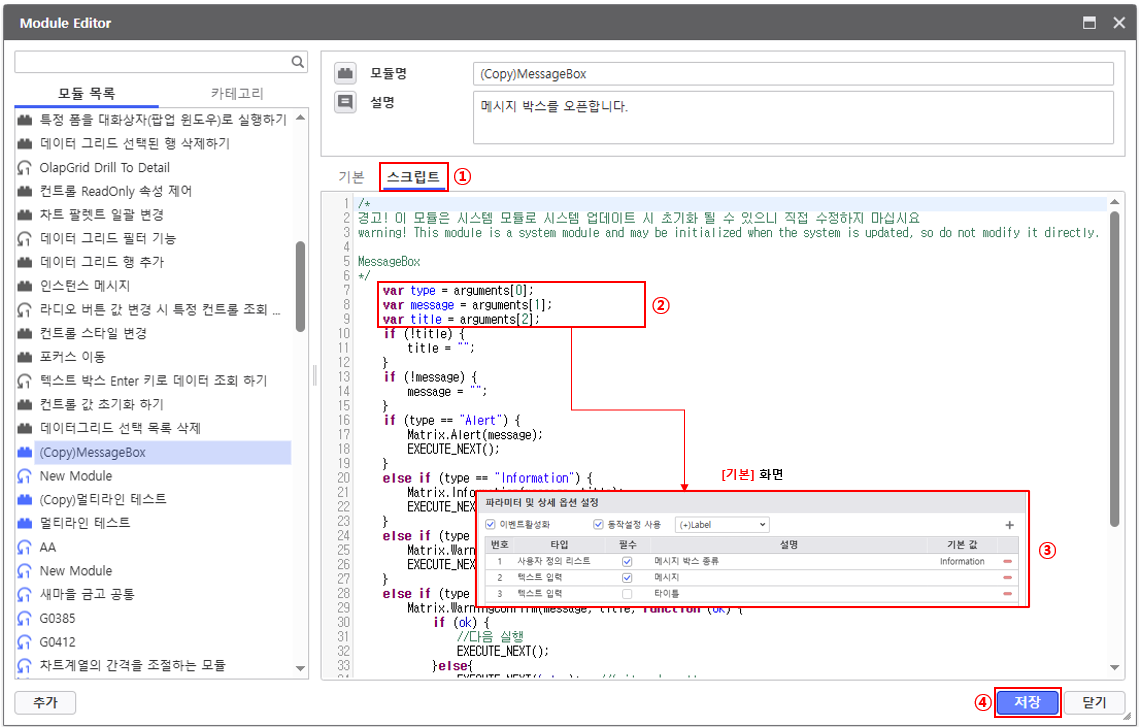Image resolution: width=1139 pixels, height=728 pixels.
Task: Toggle the 동작설정 사용 checkbox
Action: coord(598,525)
